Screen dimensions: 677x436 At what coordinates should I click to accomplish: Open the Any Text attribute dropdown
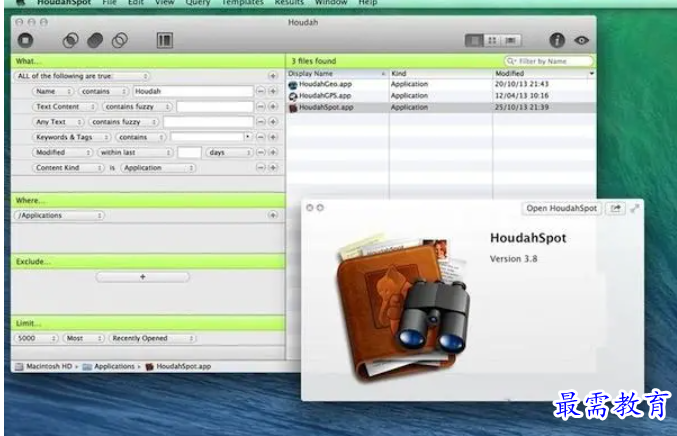coord(58,122)
